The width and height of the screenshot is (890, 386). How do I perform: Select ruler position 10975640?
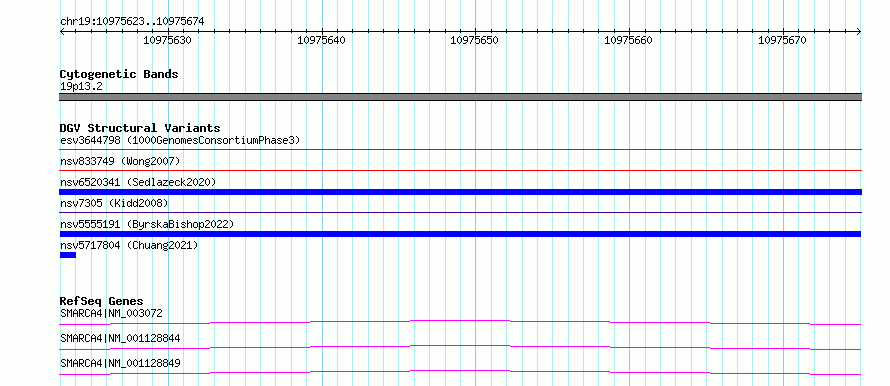pos(321,40)
